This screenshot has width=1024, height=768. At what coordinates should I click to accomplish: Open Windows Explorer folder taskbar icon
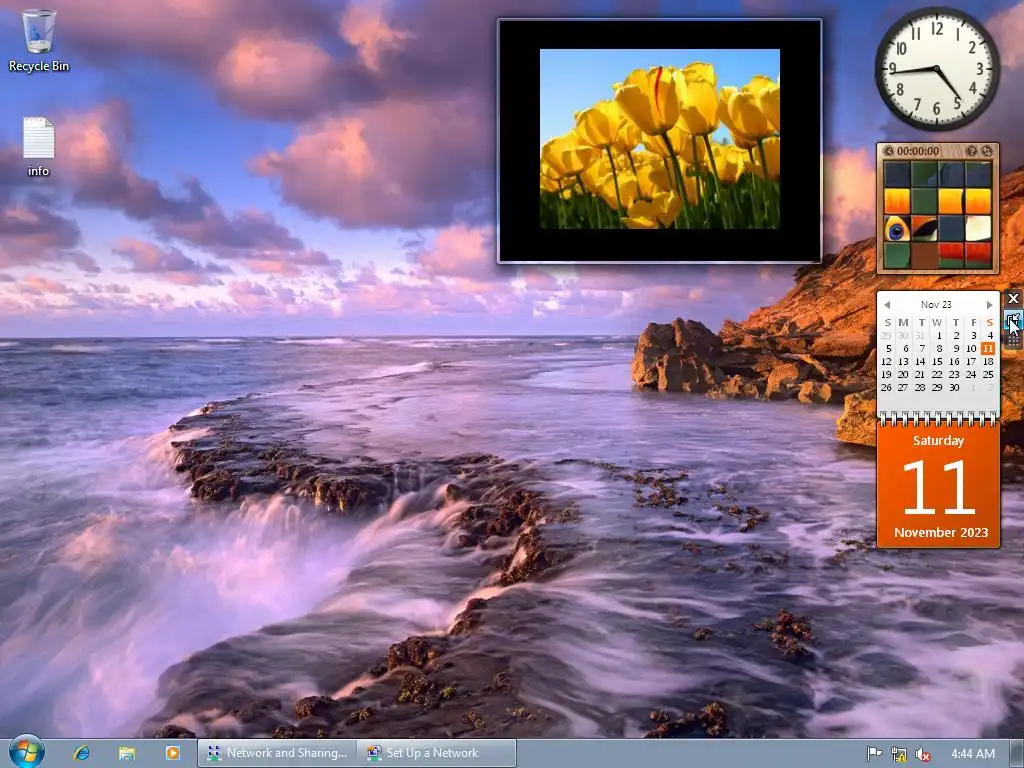pos(127,753)
